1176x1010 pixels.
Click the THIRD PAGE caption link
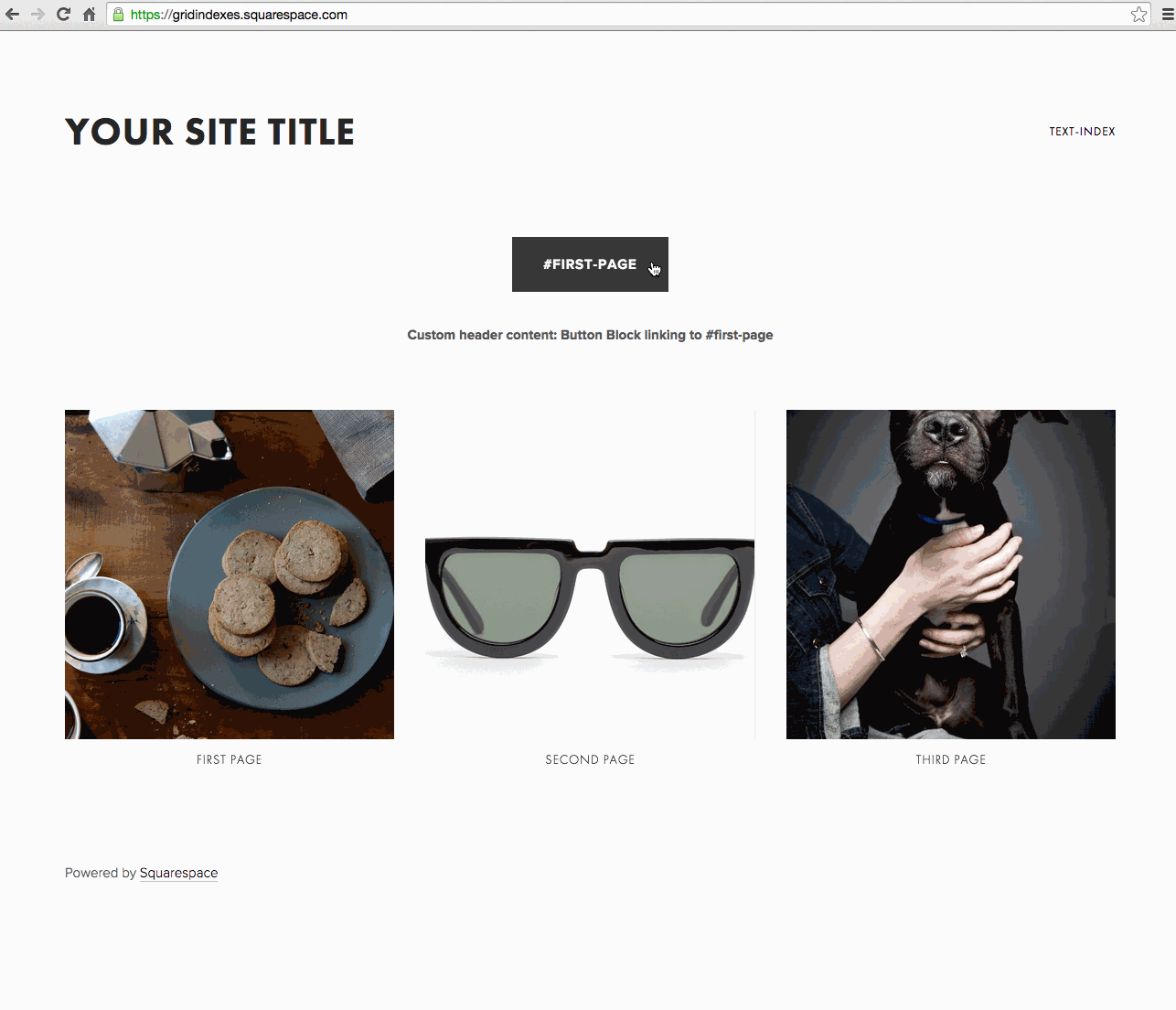coord(951,759)
